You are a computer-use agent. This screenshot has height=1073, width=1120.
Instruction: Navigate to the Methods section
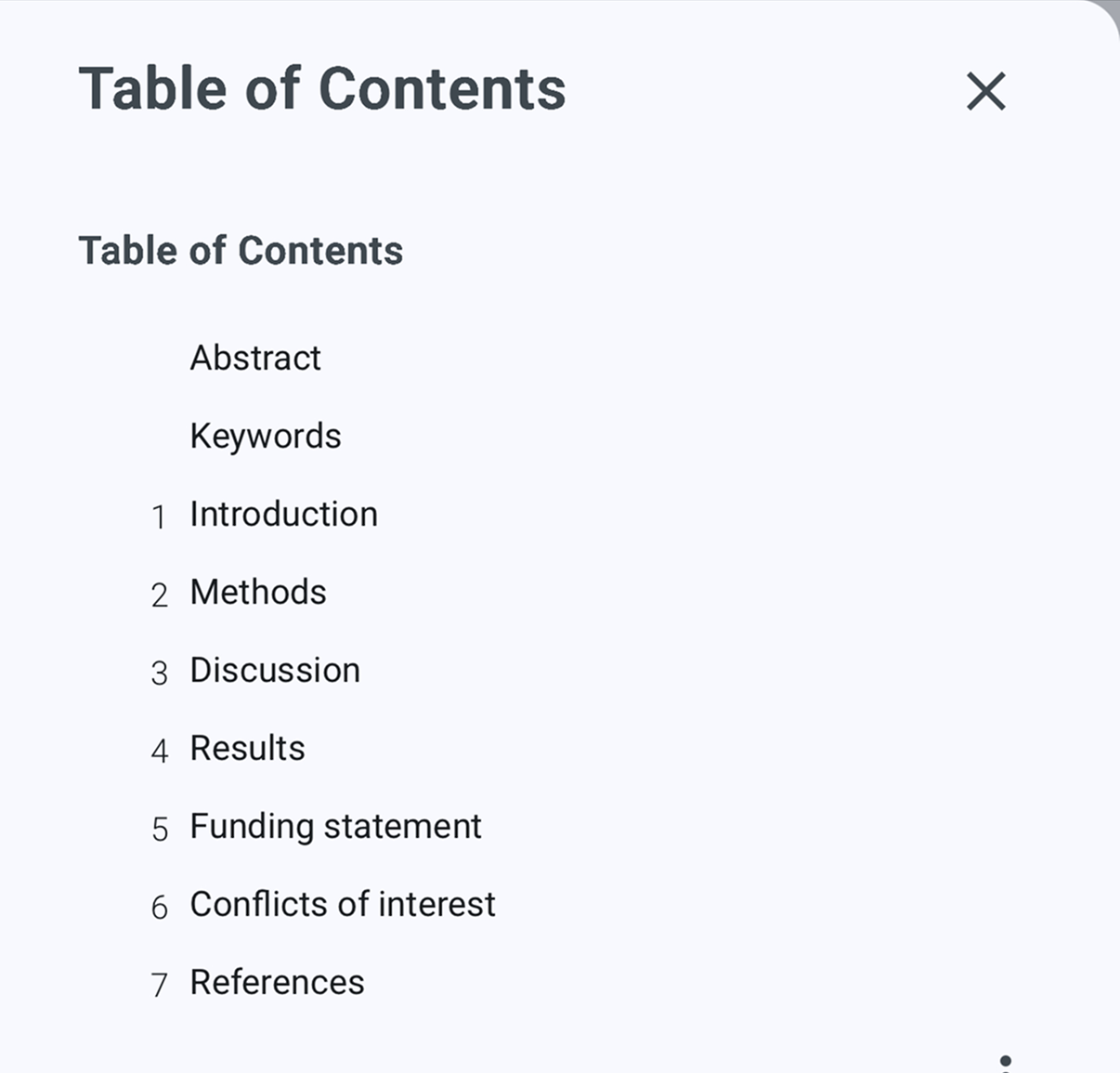coord(258,592)
